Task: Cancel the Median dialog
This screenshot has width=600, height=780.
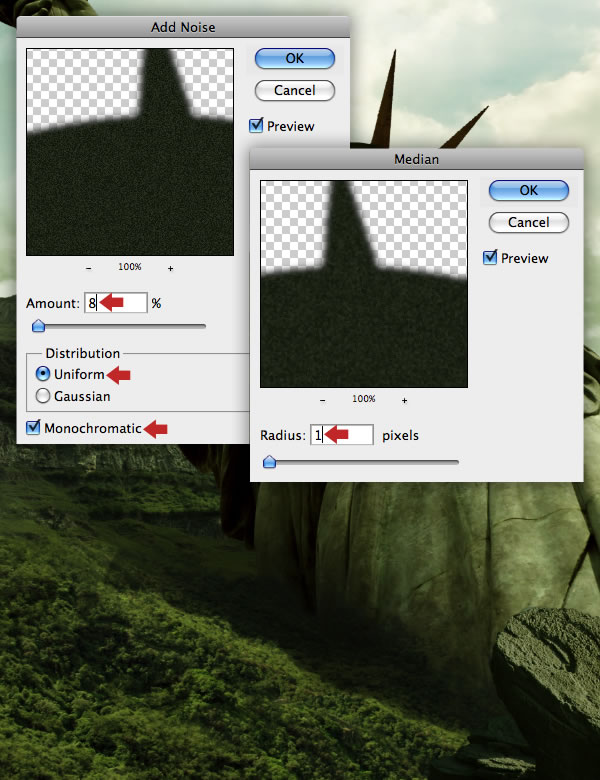Action: (x=528, y=222)
